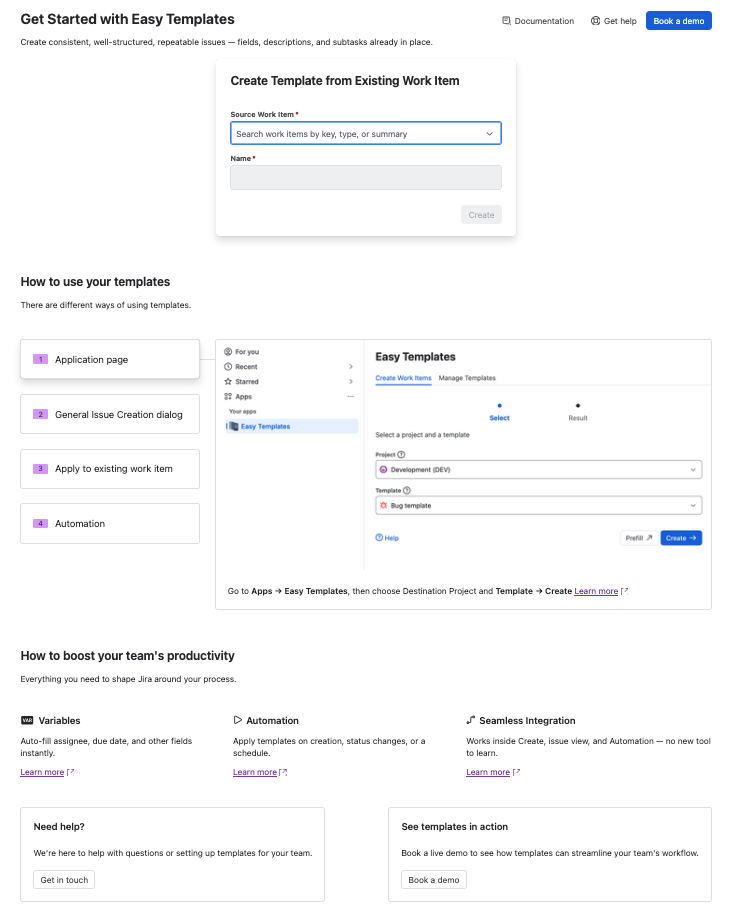Click the Development project avatar icon

(384, 469)
